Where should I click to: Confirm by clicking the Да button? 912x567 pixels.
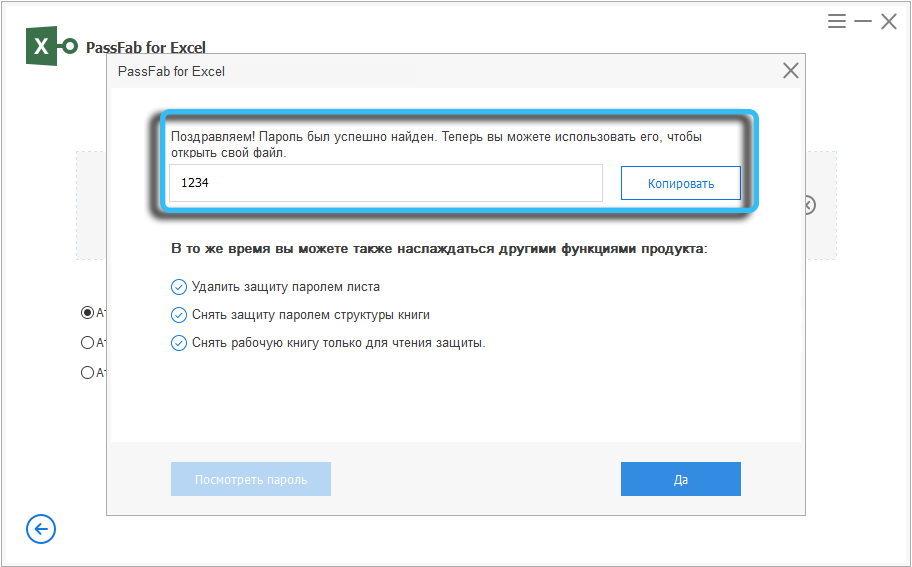click(680, 479)
